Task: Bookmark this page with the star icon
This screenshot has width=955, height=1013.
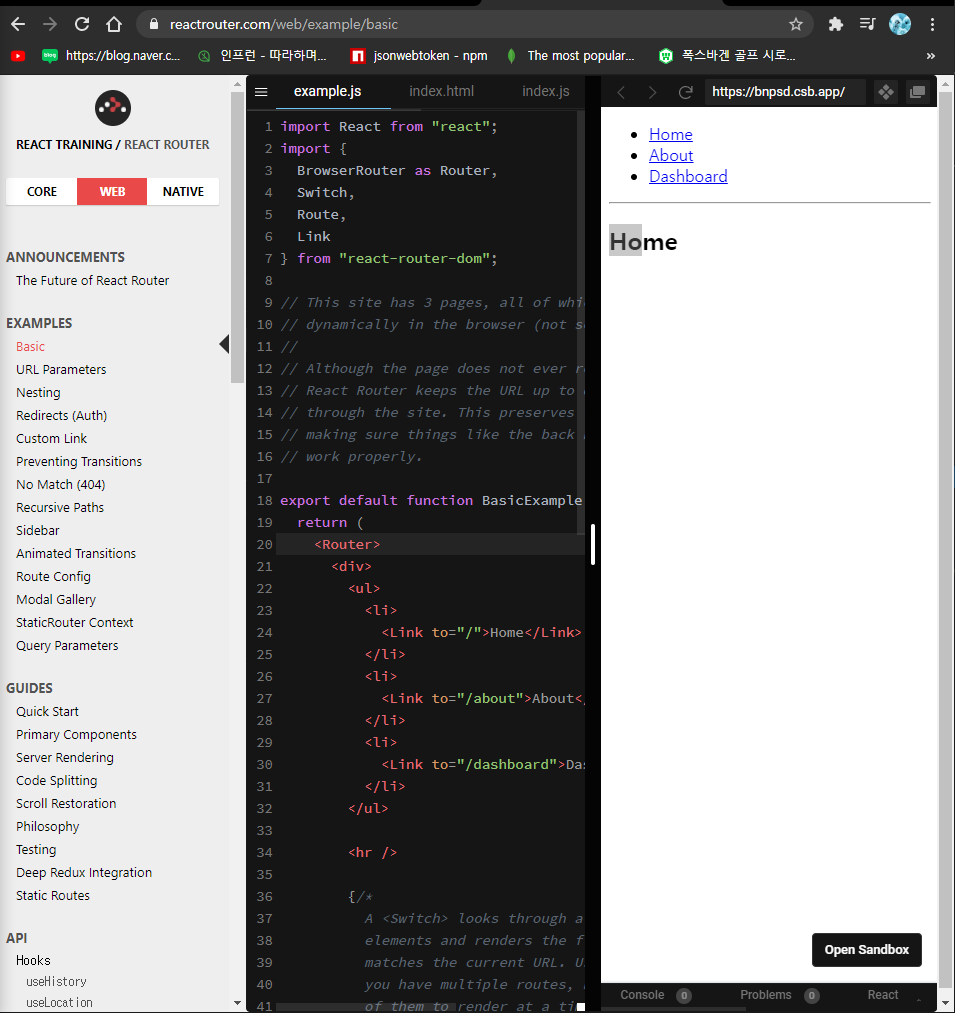Action: pyautogui.click(x=796, y=25)
